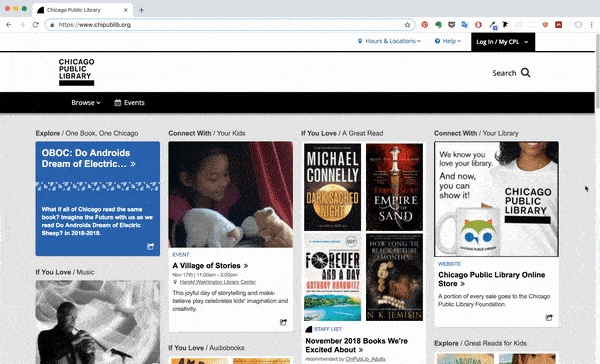The image size is (600, 364).
Task: Open Chicago Public Library Online Store link
Action: point(491,279)
